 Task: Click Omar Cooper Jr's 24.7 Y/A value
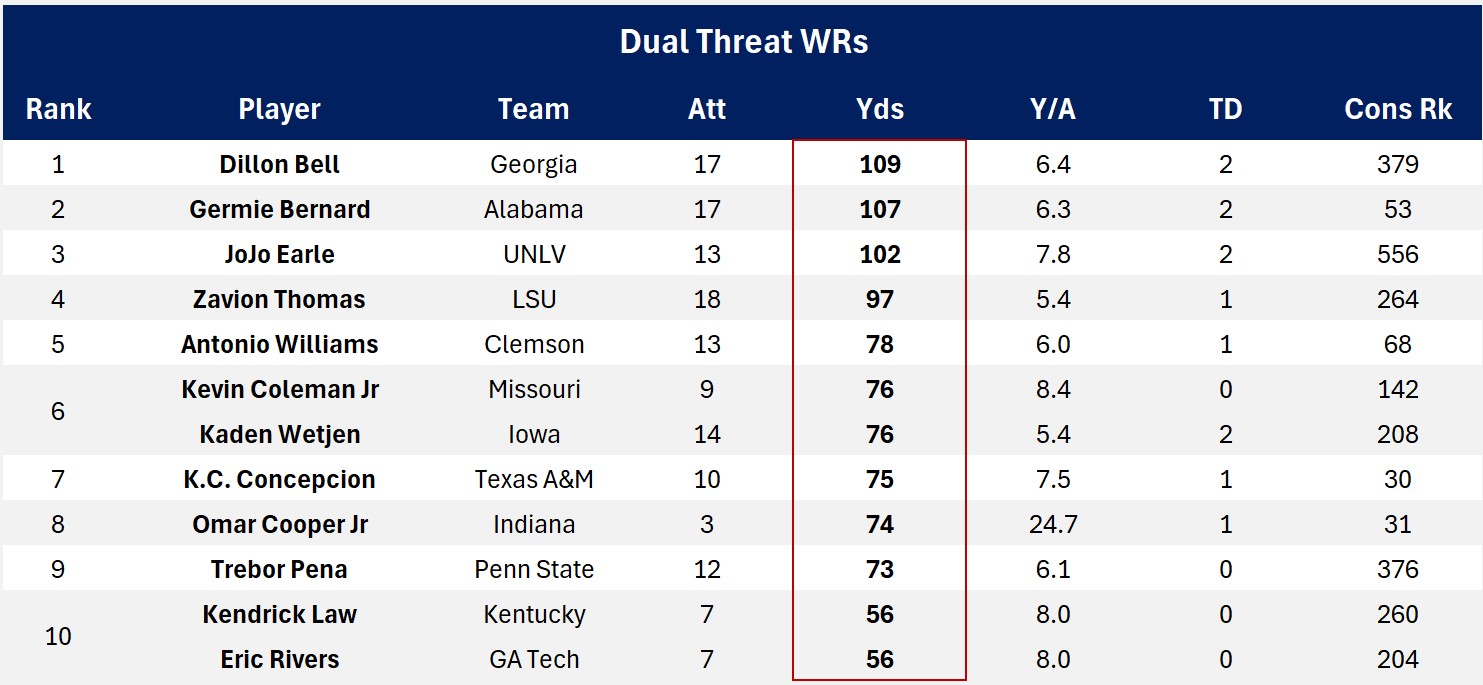point(1053,524)
